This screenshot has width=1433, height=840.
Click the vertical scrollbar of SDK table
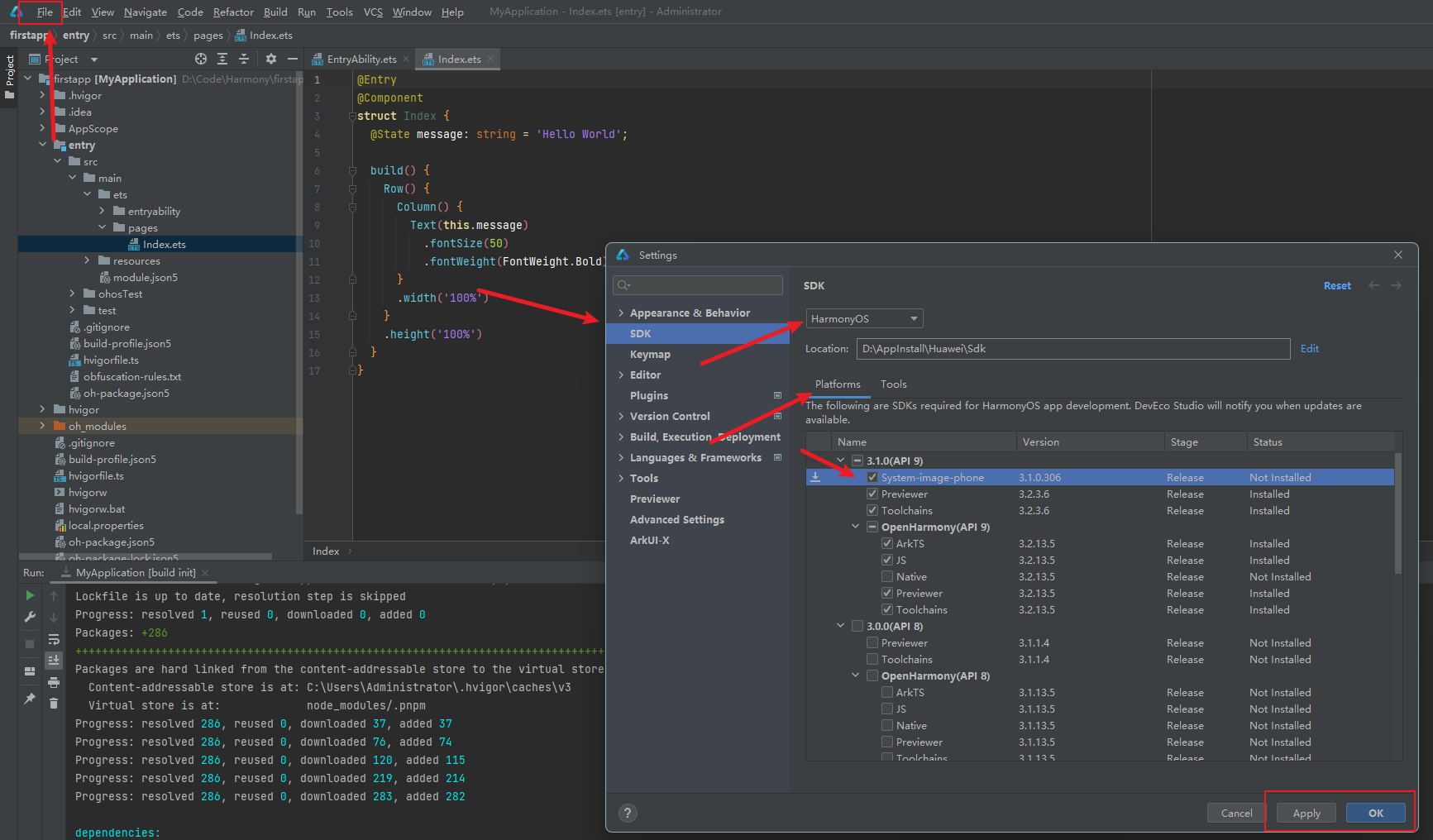coord(1398,513)
